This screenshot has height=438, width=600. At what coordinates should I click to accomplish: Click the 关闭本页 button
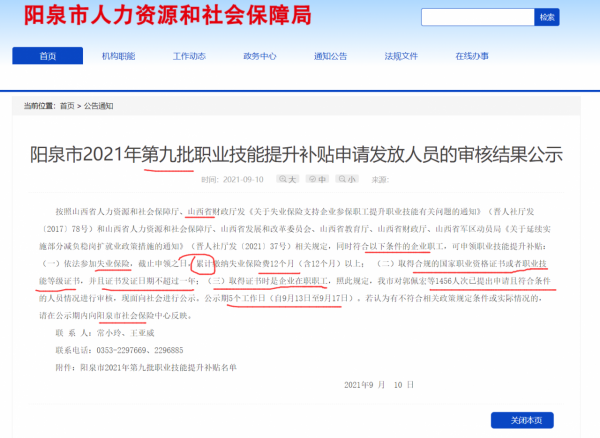(x=522, y=420)
